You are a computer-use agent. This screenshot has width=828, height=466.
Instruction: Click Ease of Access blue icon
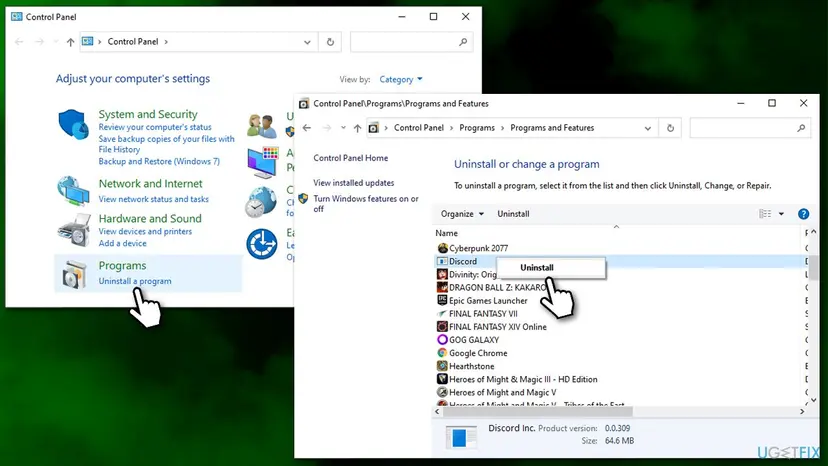261,244
